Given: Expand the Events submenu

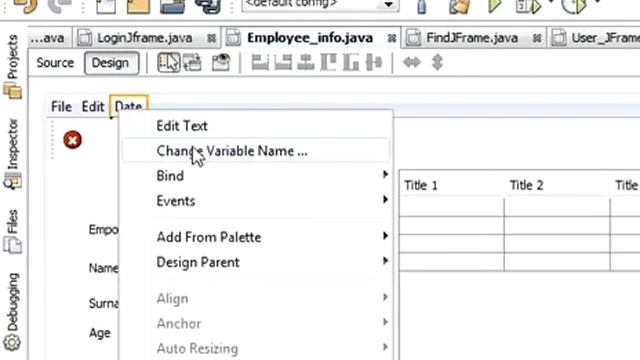Looking at the screenshot, I should [256, 200].
